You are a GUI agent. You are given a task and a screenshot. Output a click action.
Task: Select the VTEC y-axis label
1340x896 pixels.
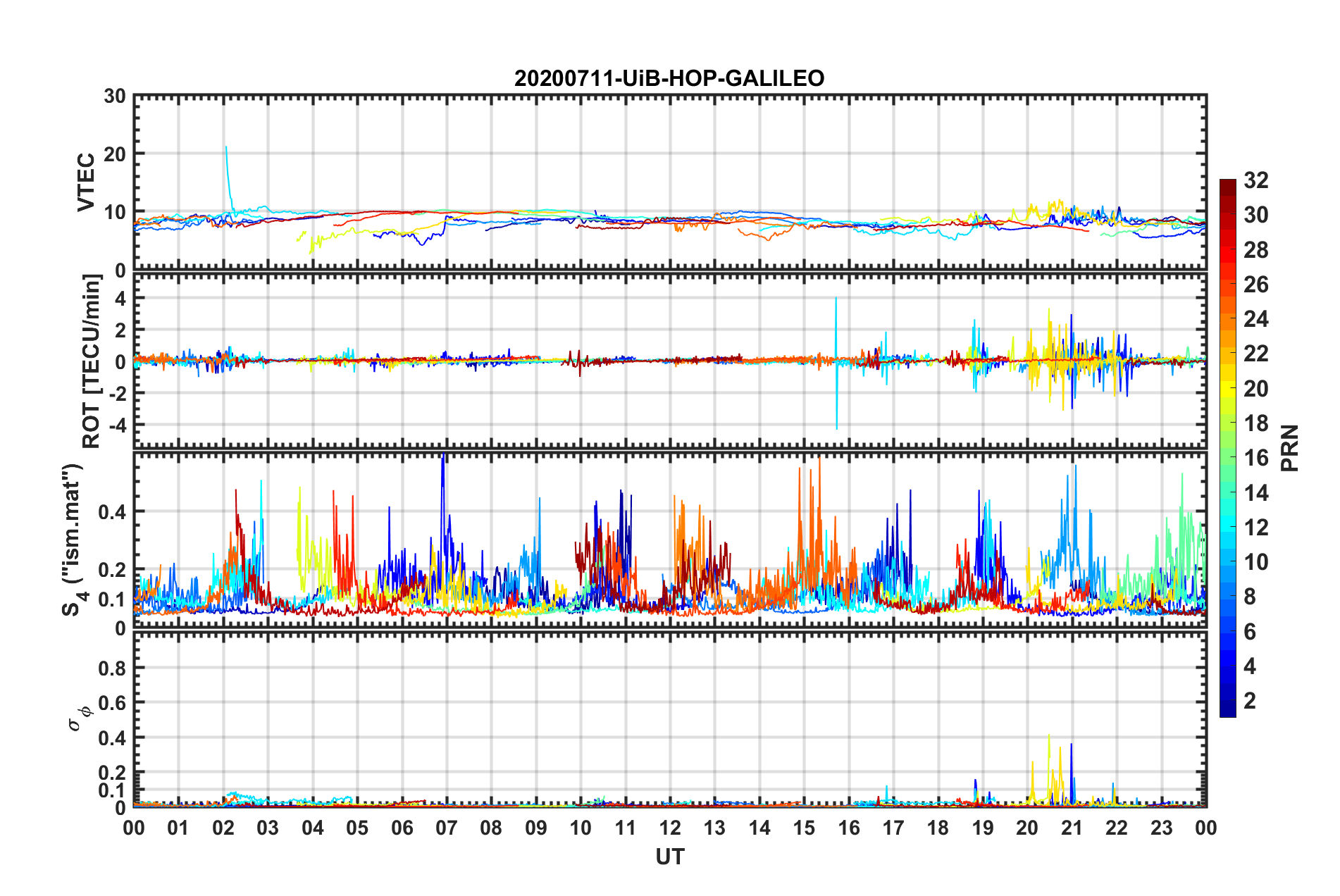[86, 182]
